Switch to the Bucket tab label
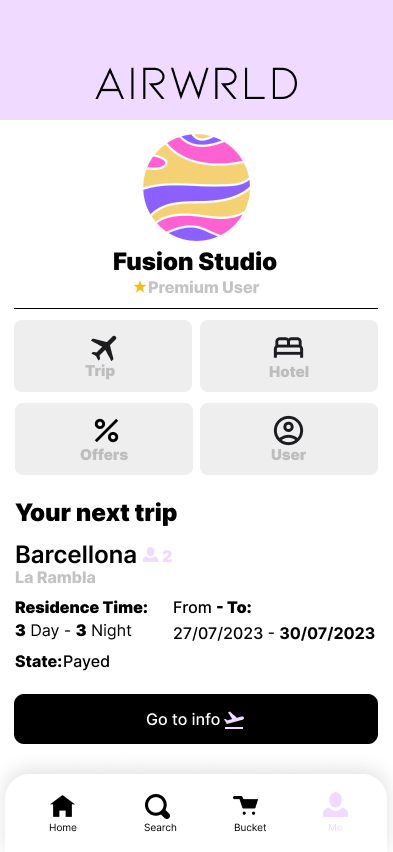The width and height of the screenshot is (393, 852). point(250,828)
